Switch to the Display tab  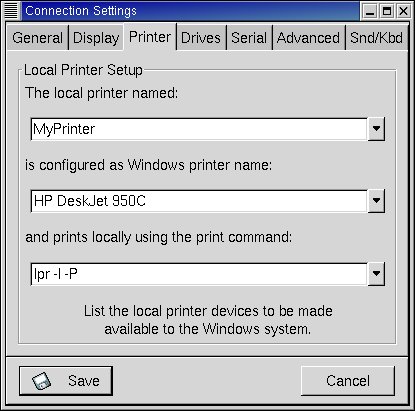point(96,38)
